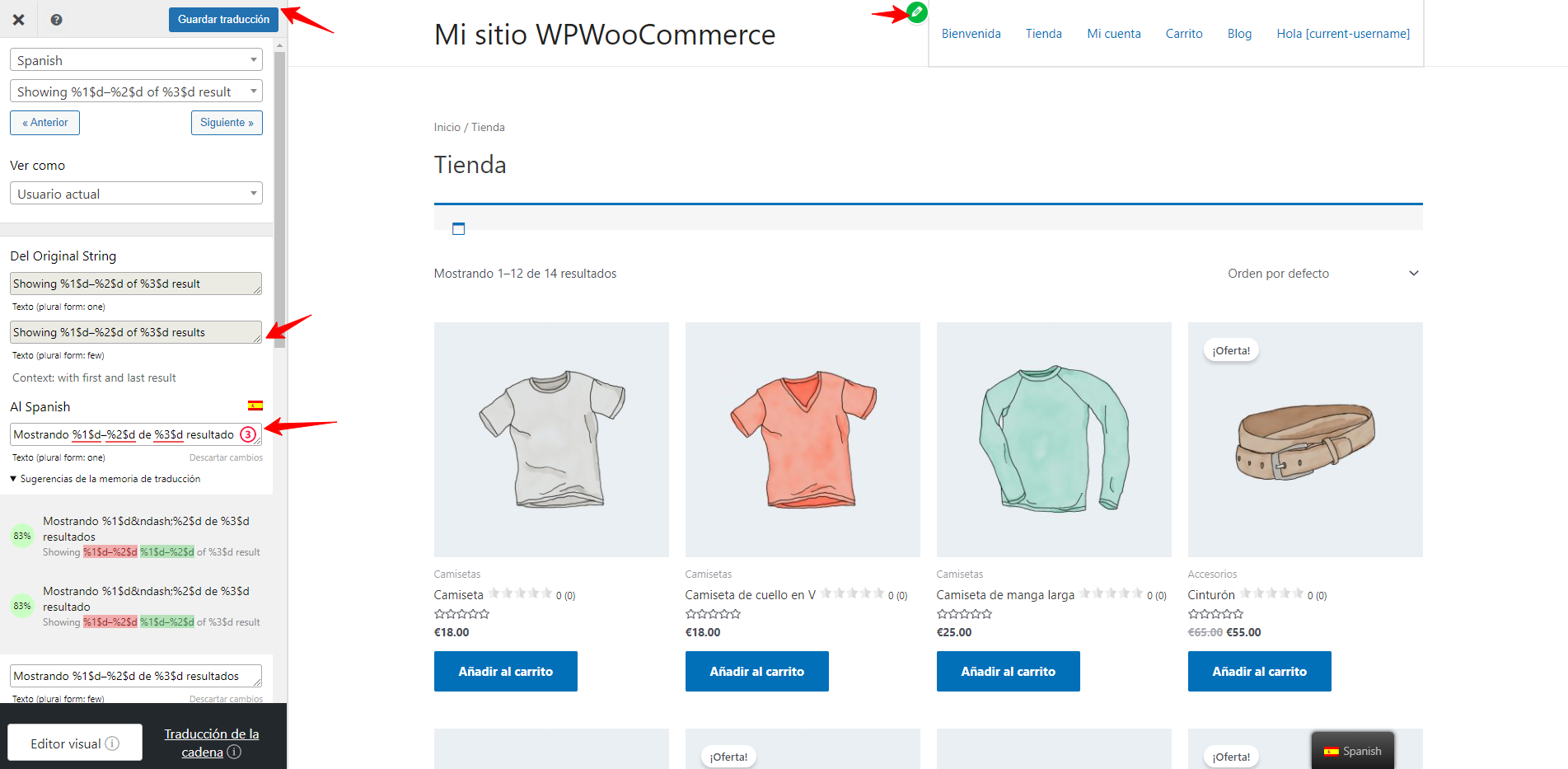This screenshot has width=1568, height=769.
Task: Open the Tienda menu item
Action: click(x=1043, y=34)
